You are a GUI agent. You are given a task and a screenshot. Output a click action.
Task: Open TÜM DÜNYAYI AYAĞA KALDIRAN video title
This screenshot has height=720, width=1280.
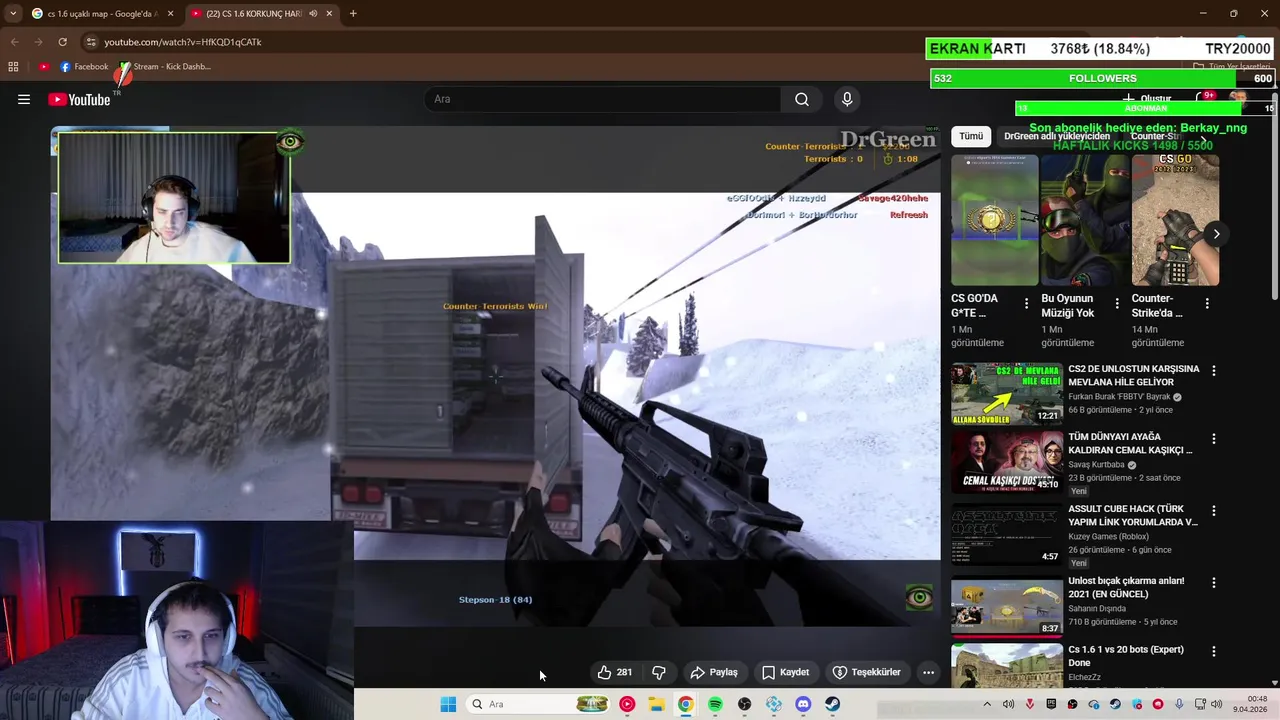click(1130, 443)
